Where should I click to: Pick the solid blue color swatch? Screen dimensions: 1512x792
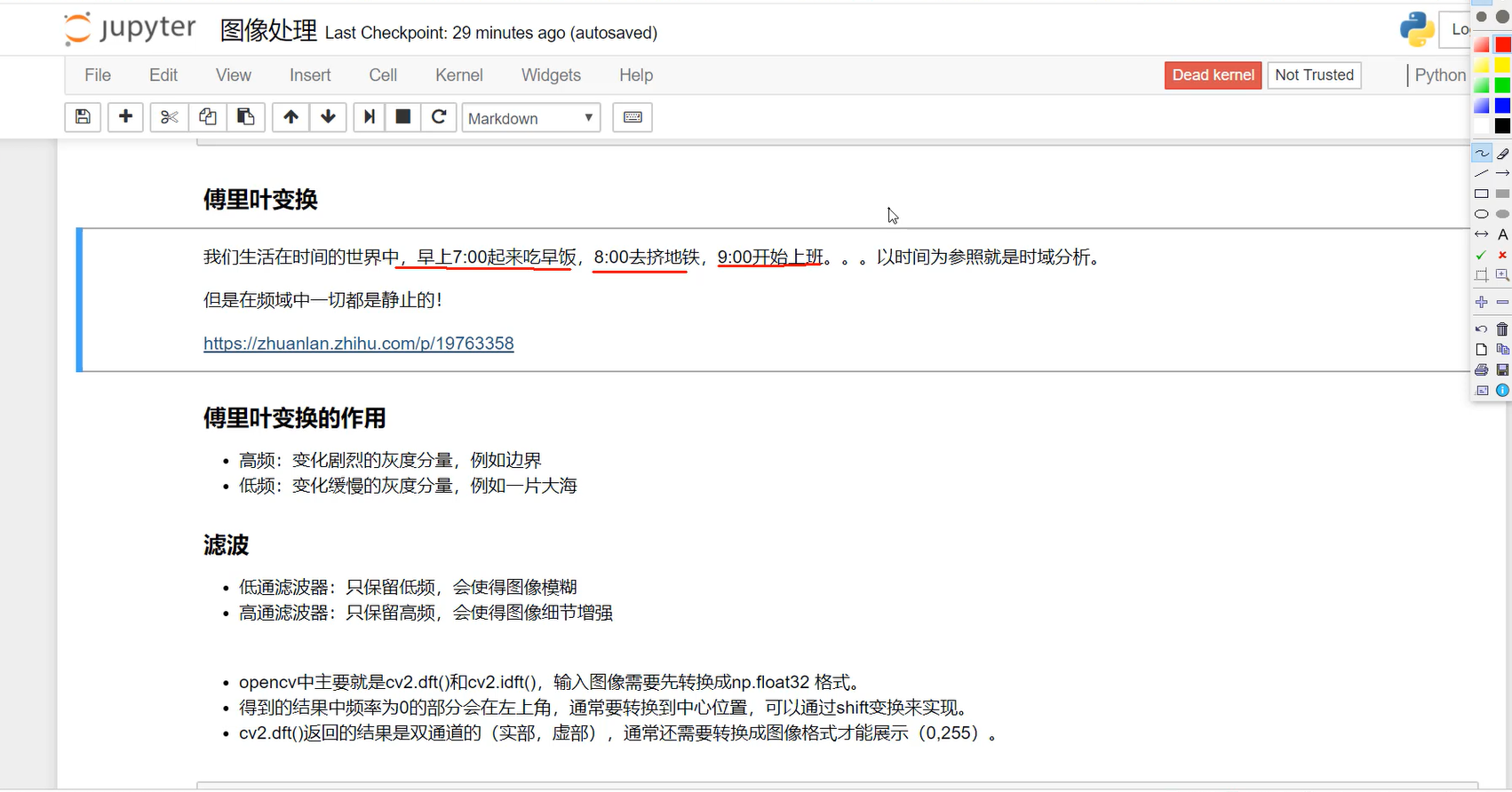click(x=1502, y=106)
